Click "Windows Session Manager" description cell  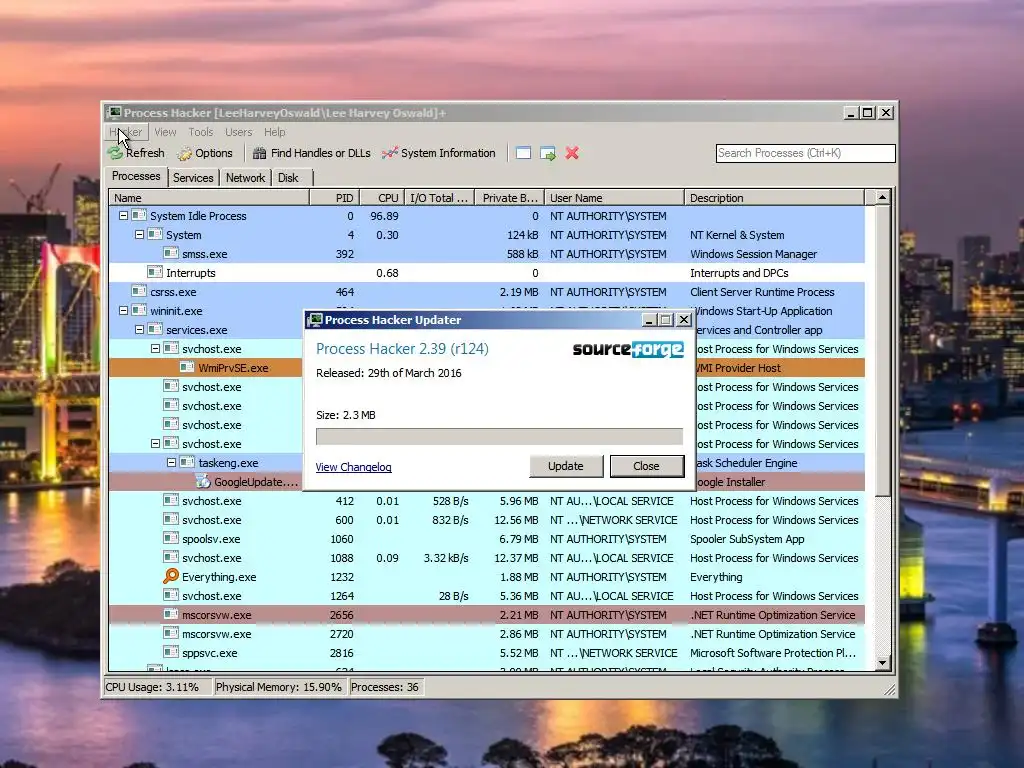point(754,253)
